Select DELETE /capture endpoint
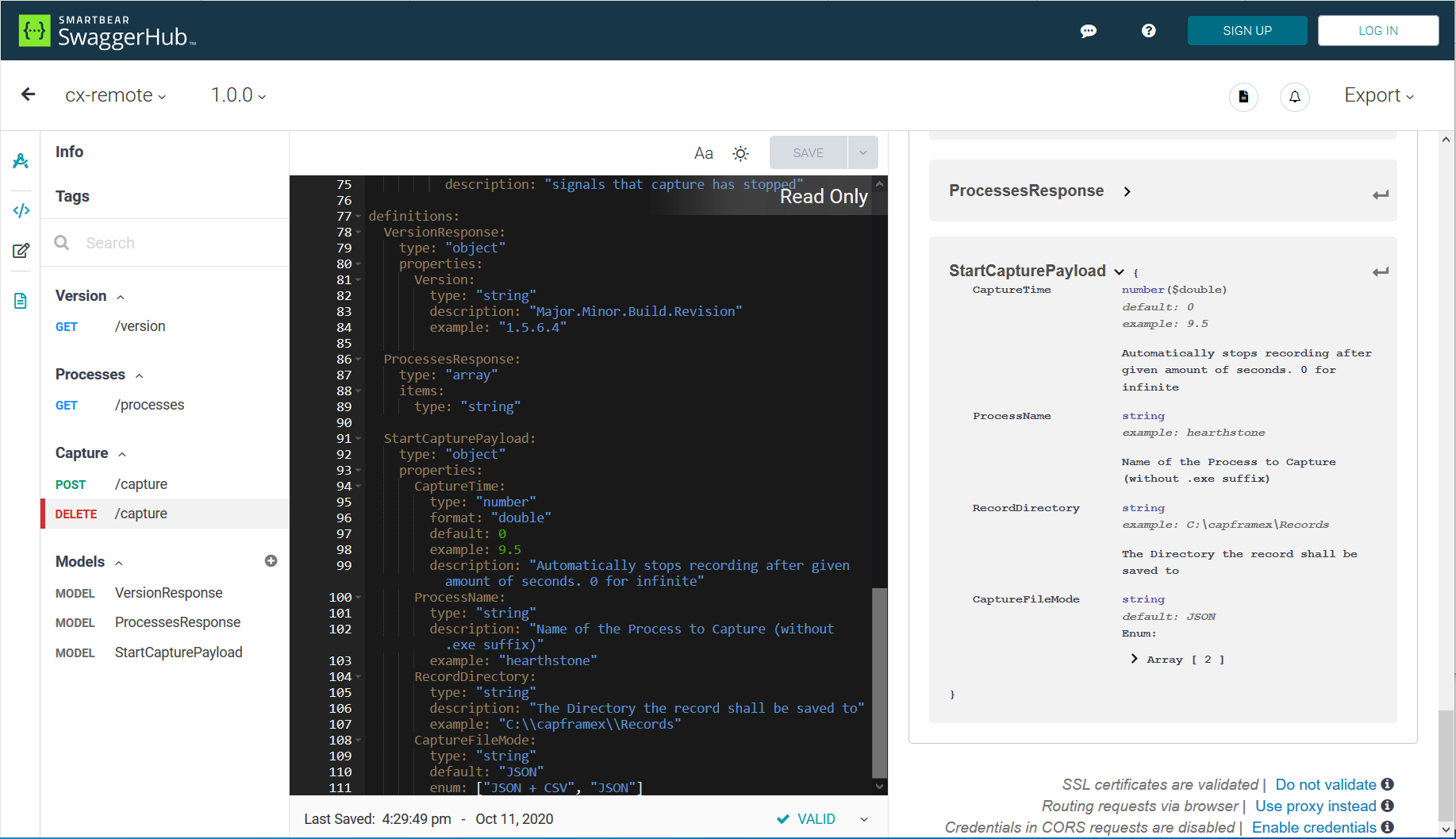1456x839 pixels. (164, 514)
